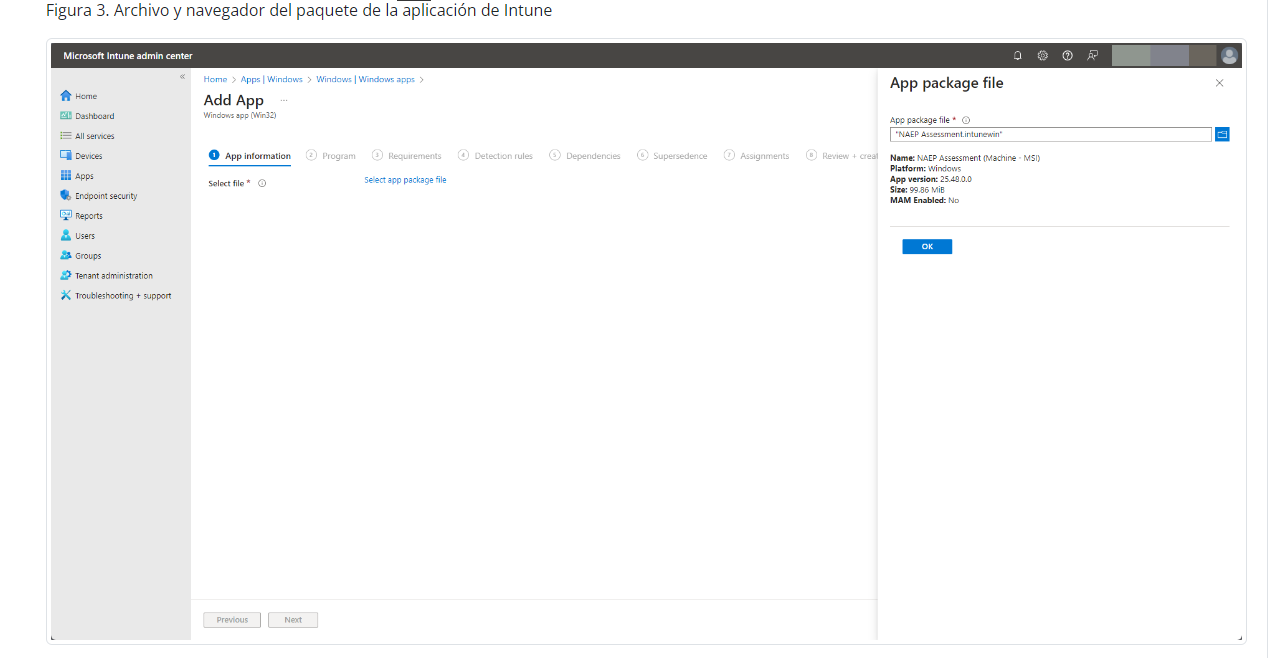Close the App package file panel

[1219, 83]
